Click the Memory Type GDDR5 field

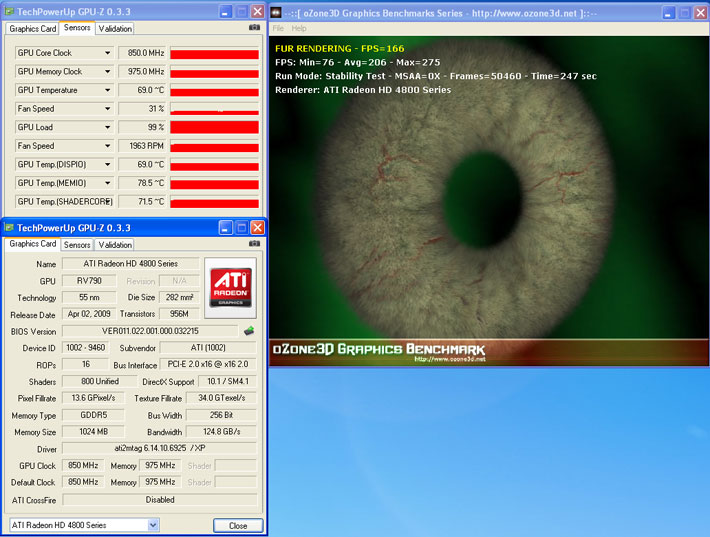tap(94, 415)
